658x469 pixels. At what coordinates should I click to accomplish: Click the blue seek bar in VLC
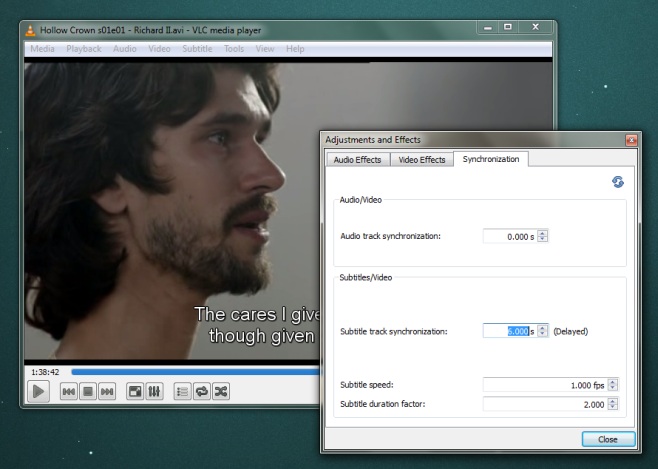coord(196,372)
